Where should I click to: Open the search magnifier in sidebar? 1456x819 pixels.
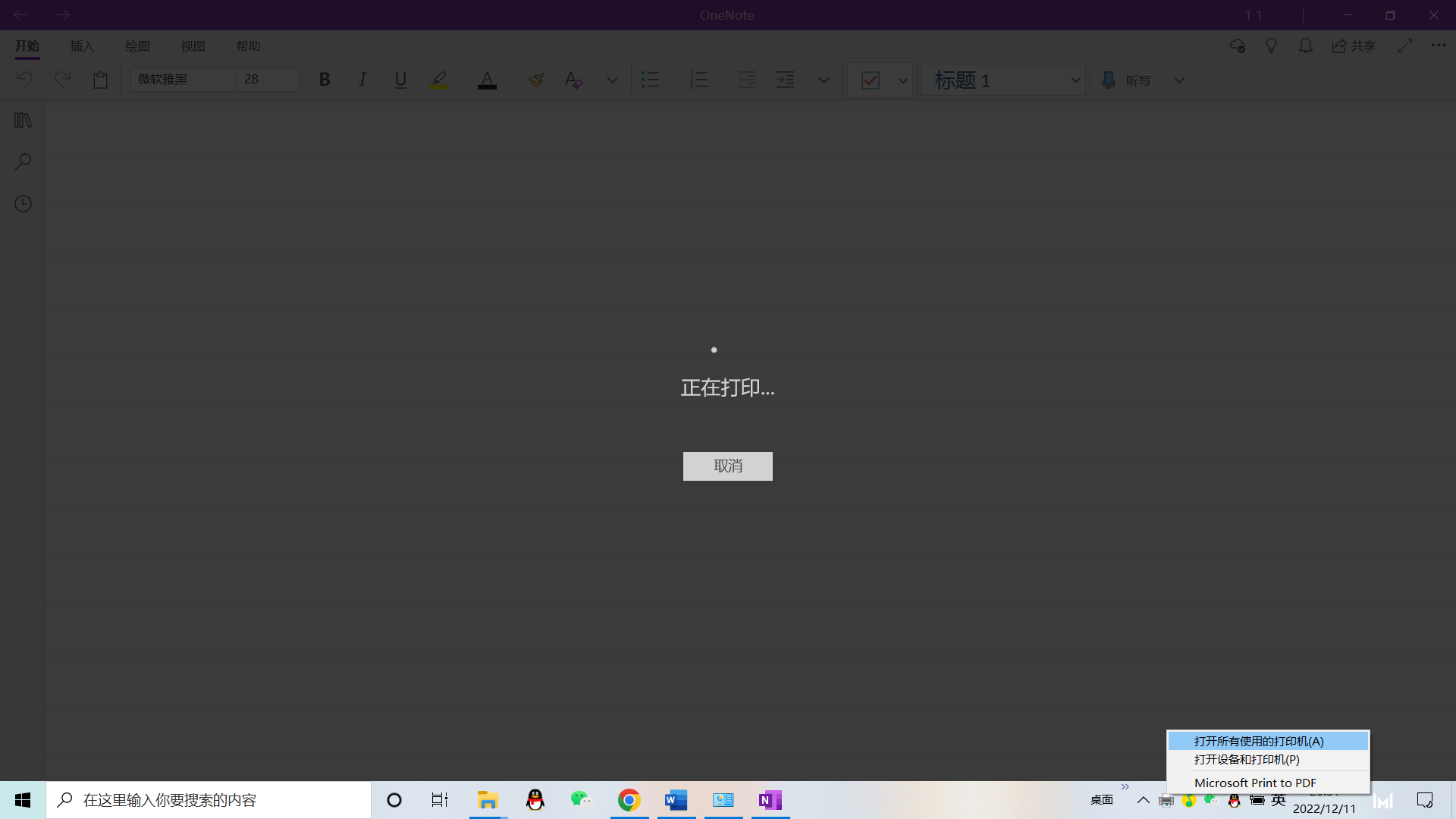pos(23,162)
